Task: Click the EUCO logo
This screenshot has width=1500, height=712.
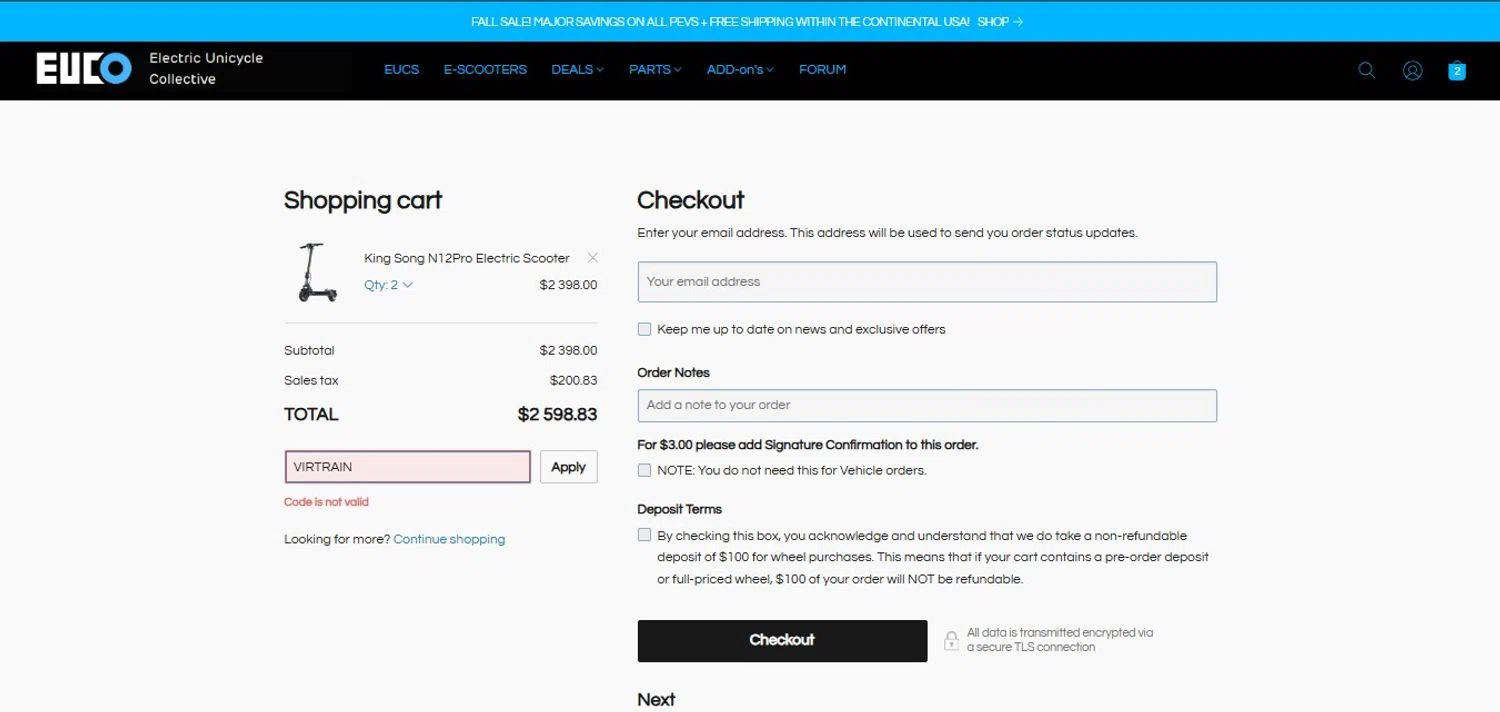Action: (84, 69)
